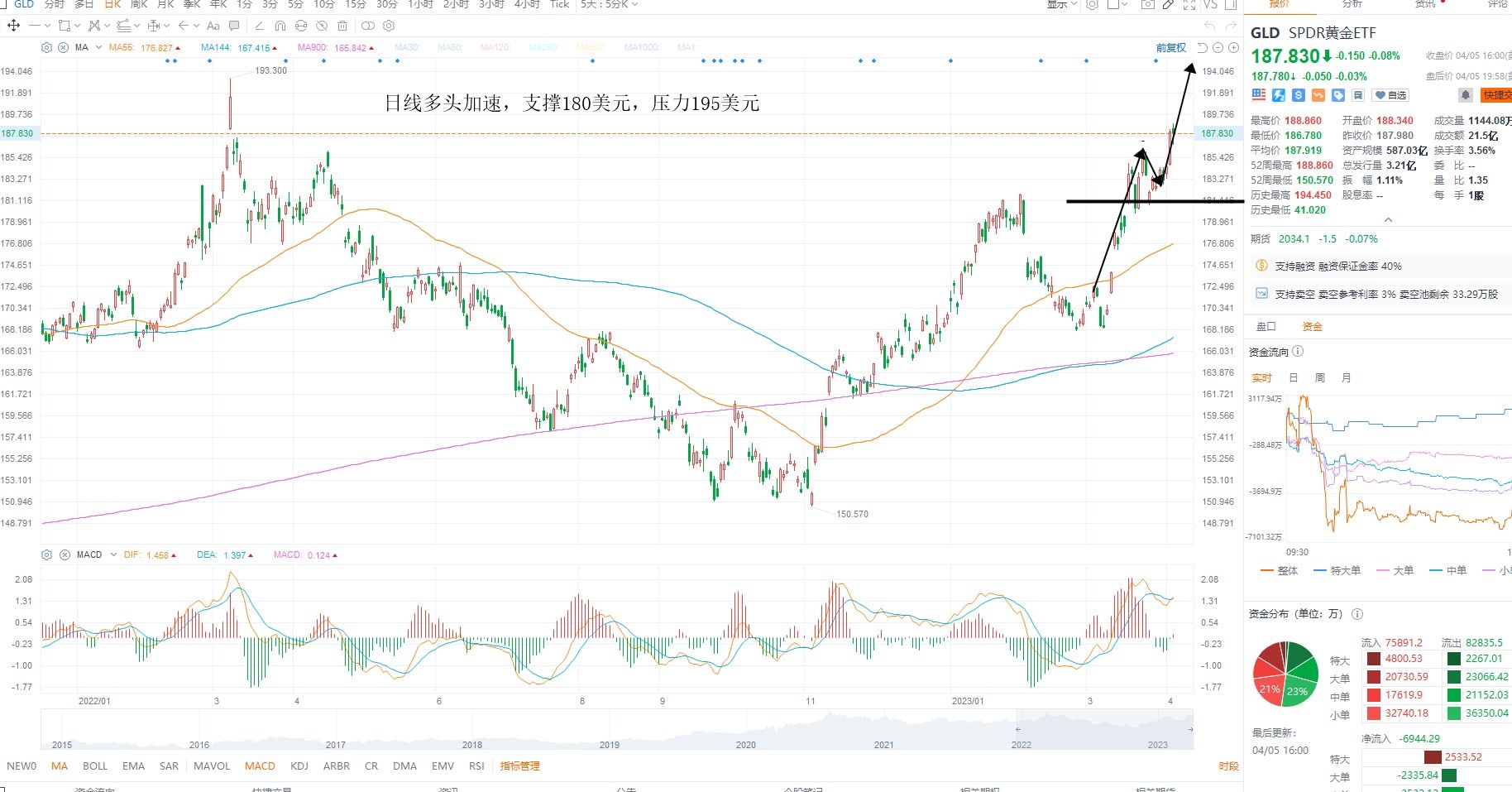Screen dimensions: 1512x792
Task: Remove the MACD indicator with X icon
Action: 65,554
